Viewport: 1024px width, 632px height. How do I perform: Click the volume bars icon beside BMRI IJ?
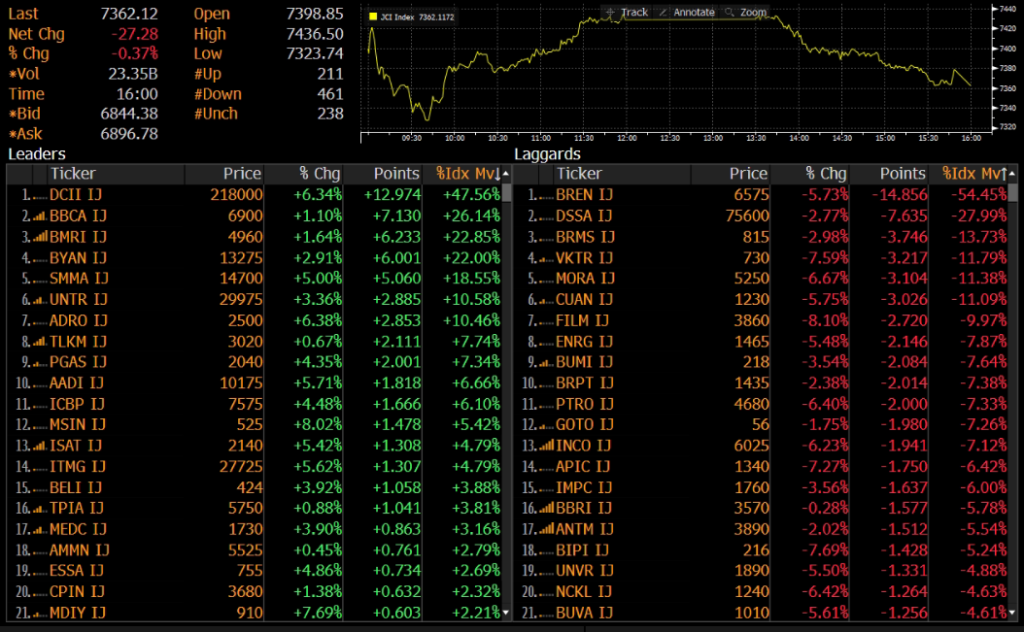(39, 236)
